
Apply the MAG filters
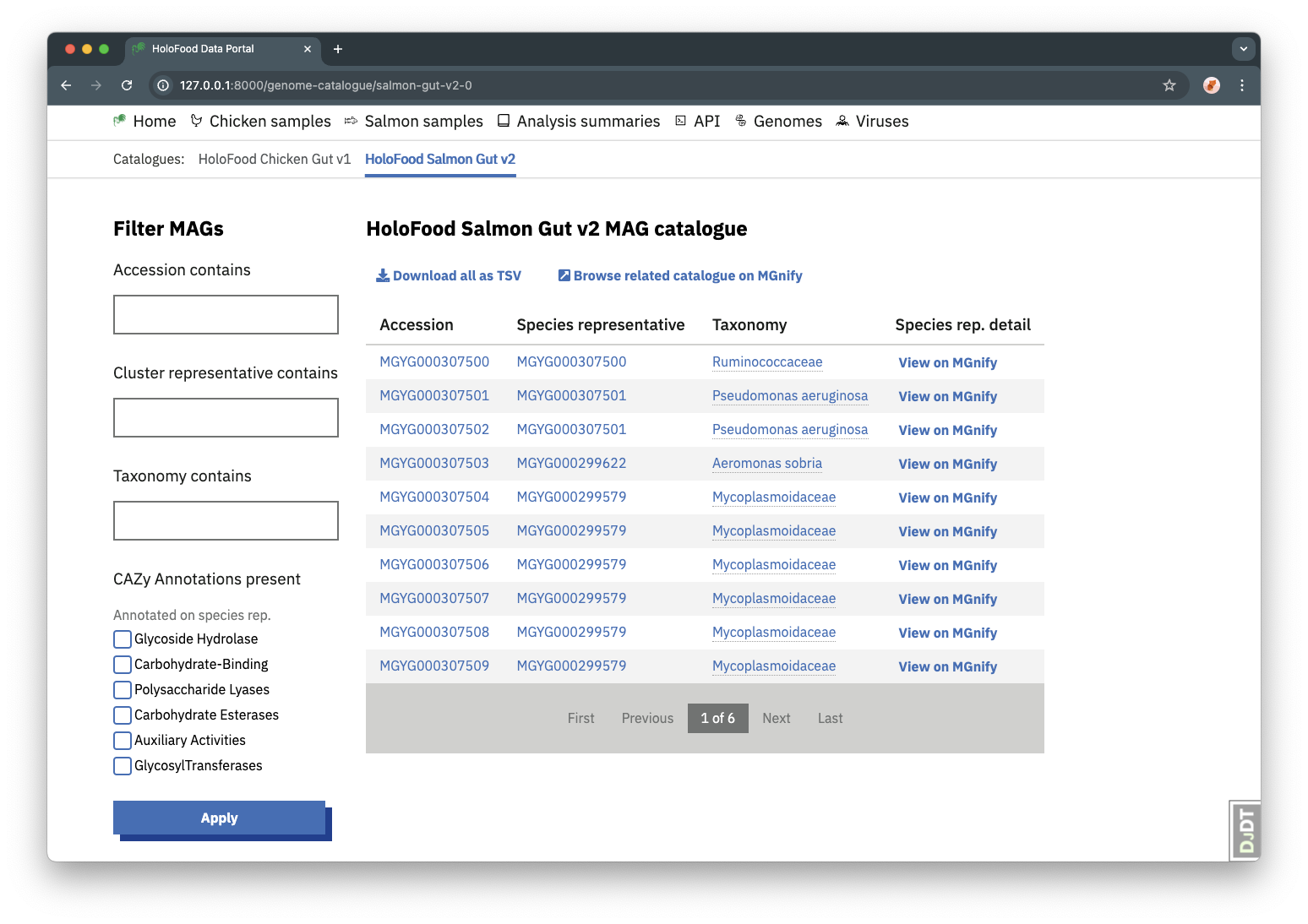pos(220,818)
